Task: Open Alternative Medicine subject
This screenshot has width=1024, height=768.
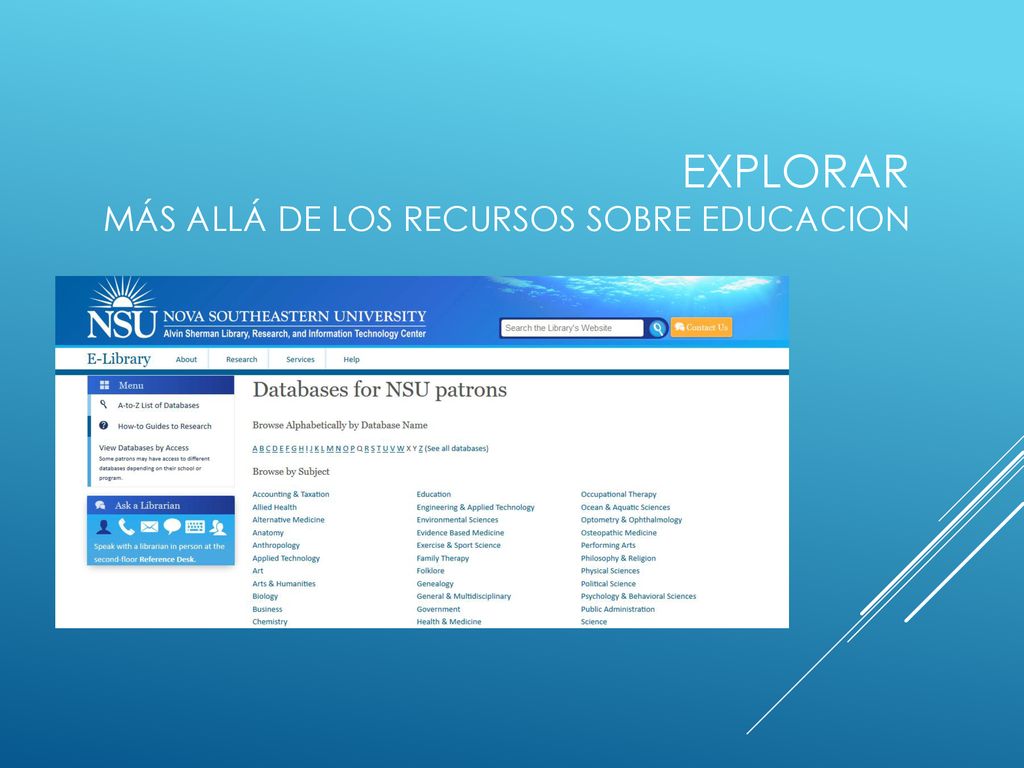Action: pos(289,520)
